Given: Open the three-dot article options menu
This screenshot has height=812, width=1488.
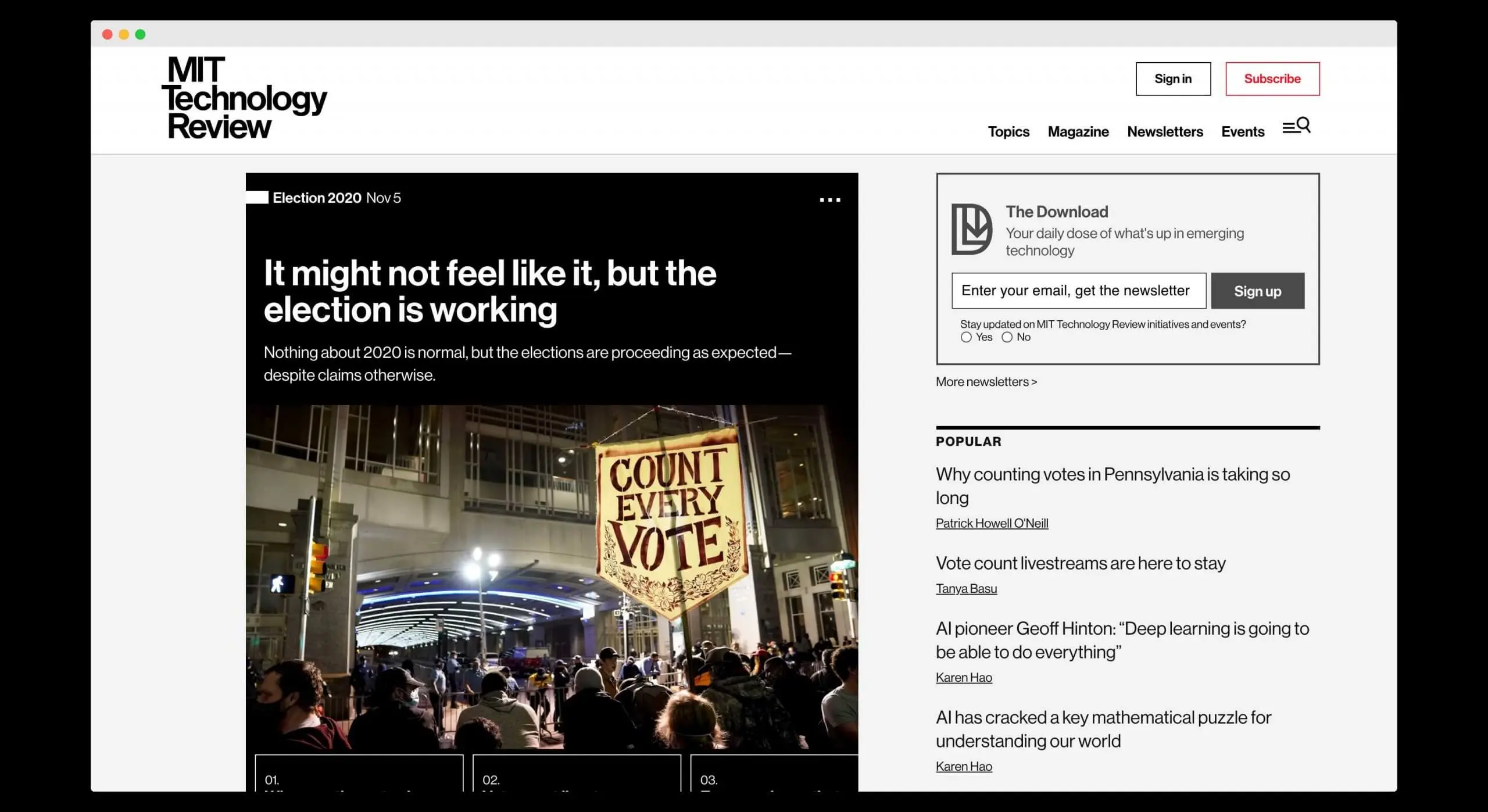Looking at the screenshot, I should click(829, 200).
